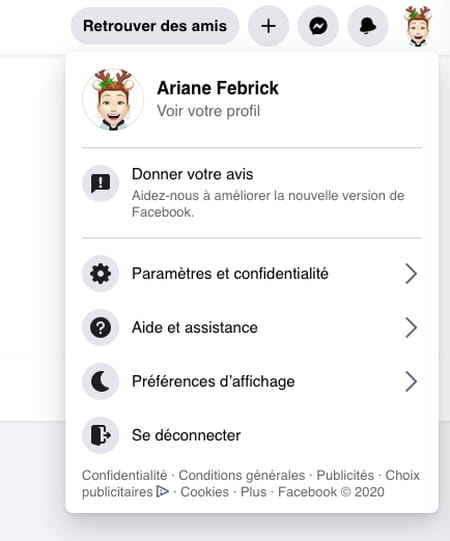The height and width of the screenshot is (541, 450).
Task: Expand Préférences d'affichage chevron
Action: (411, 381)
